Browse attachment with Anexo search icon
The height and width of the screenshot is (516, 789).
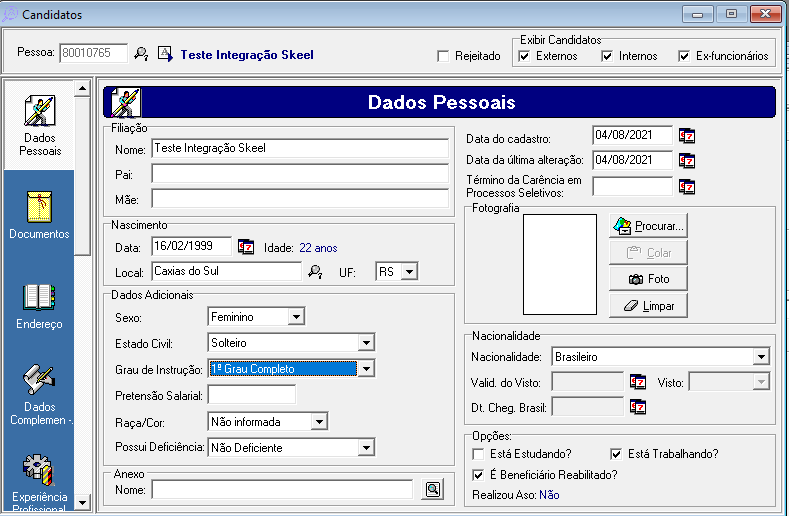pos(432,489)
